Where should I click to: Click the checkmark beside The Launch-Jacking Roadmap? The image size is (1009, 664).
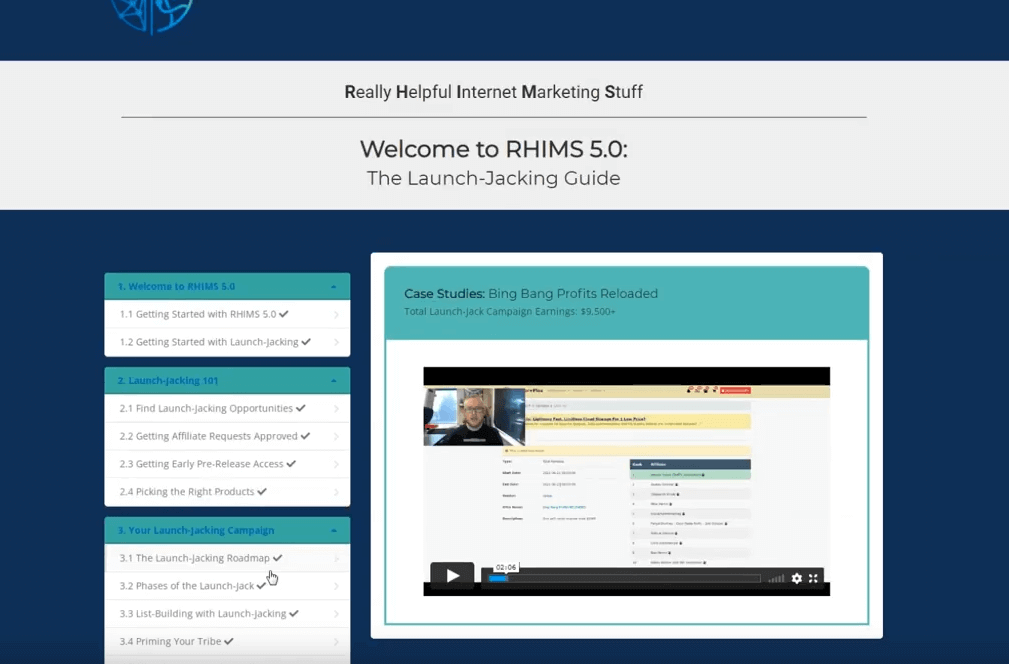pos(277,558)
